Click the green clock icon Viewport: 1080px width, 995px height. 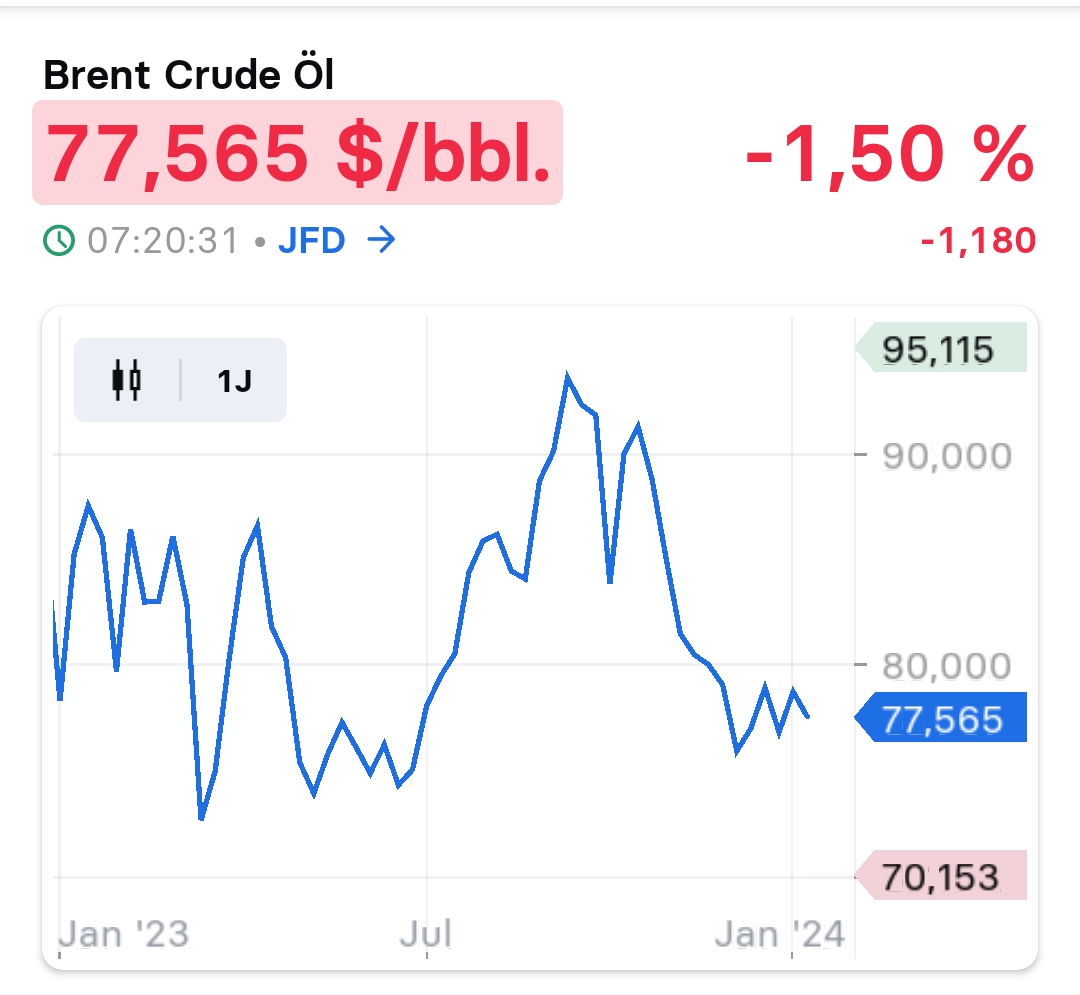(59, 240)
